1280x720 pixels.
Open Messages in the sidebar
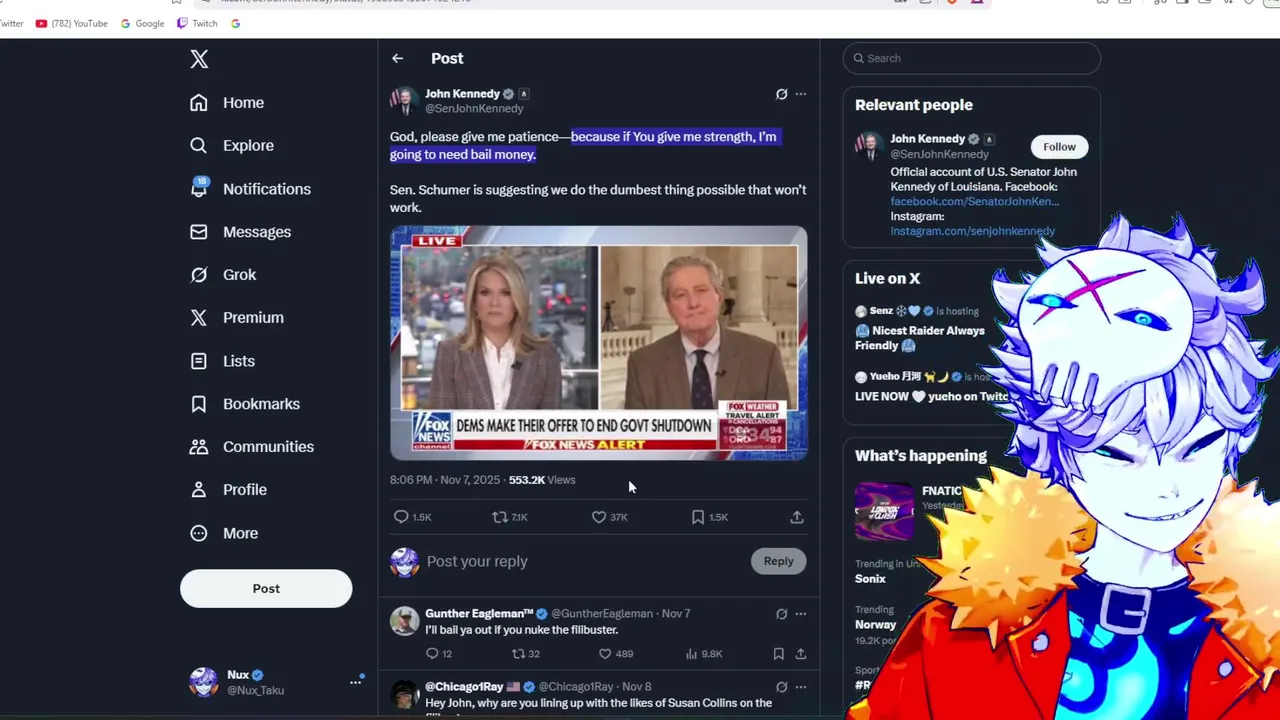click(240, 231)
